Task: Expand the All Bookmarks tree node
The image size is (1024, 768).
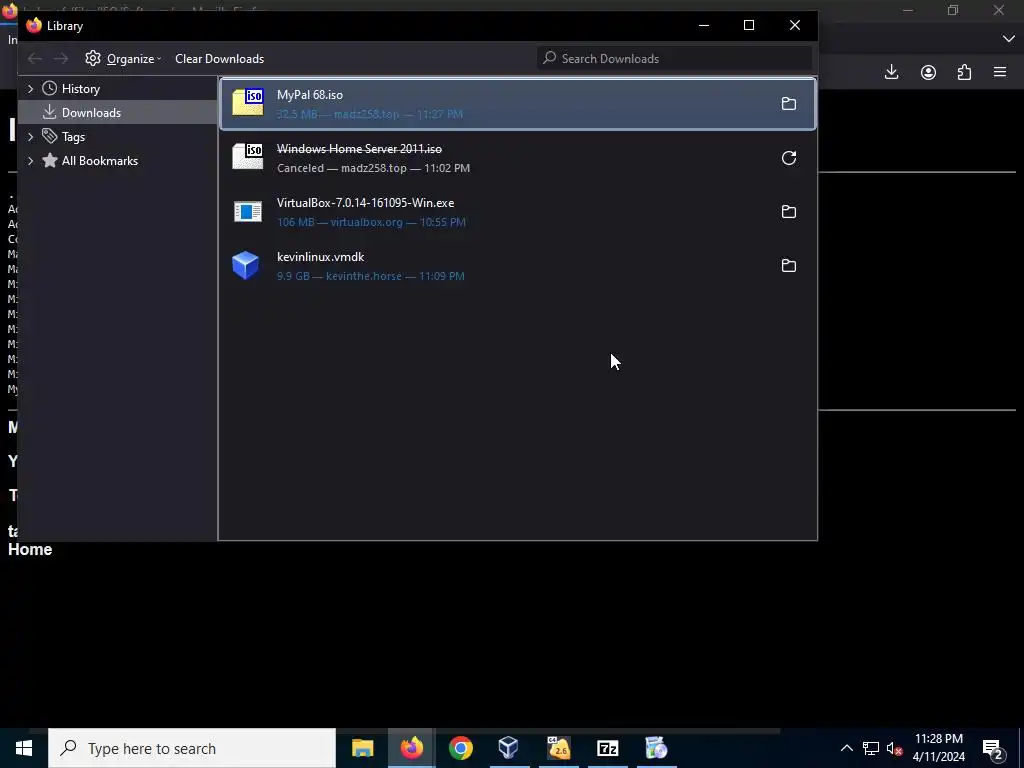Action: (x=30, y=161)
